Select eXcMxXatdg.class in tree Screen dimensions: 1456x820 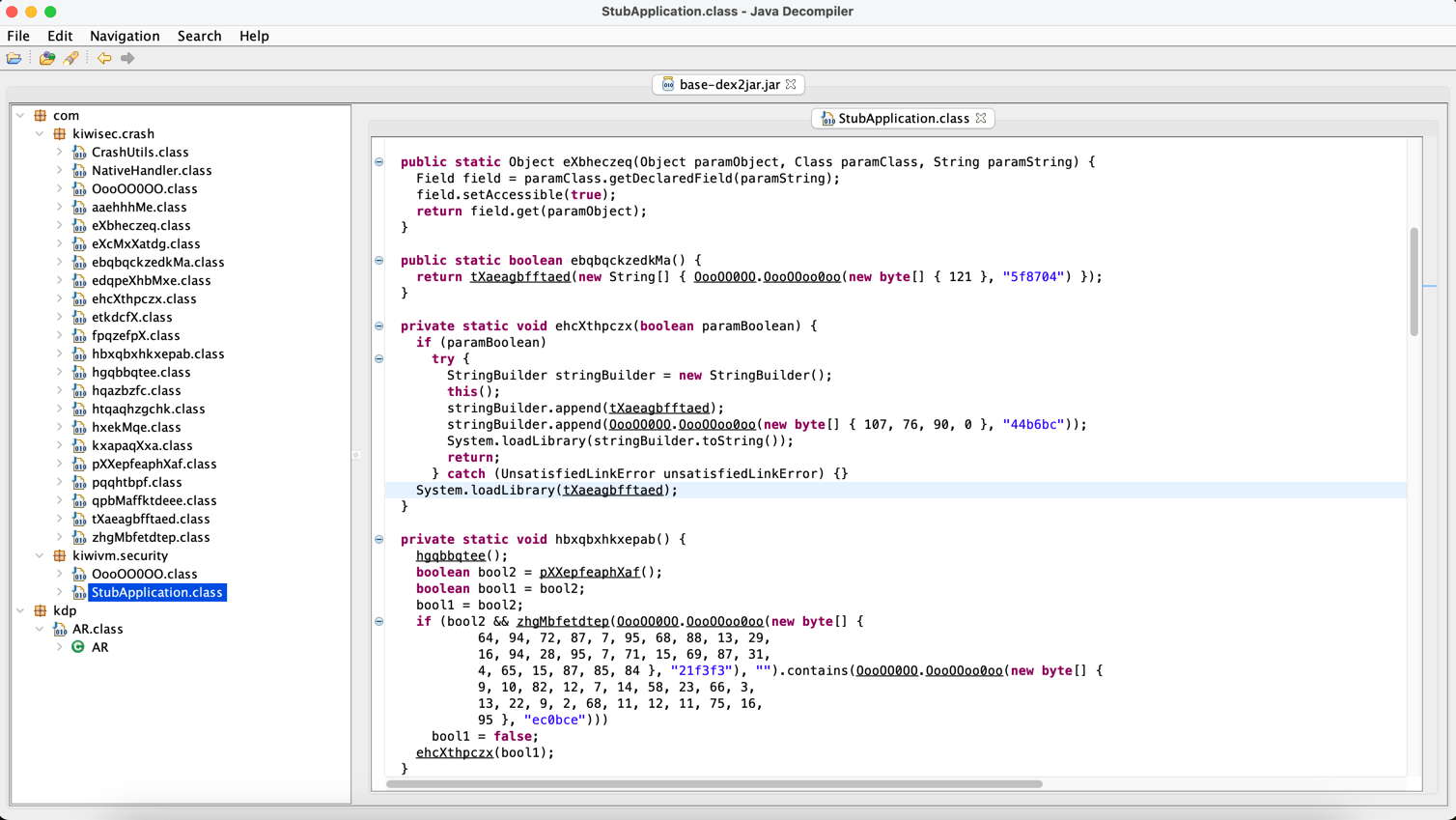146,243
